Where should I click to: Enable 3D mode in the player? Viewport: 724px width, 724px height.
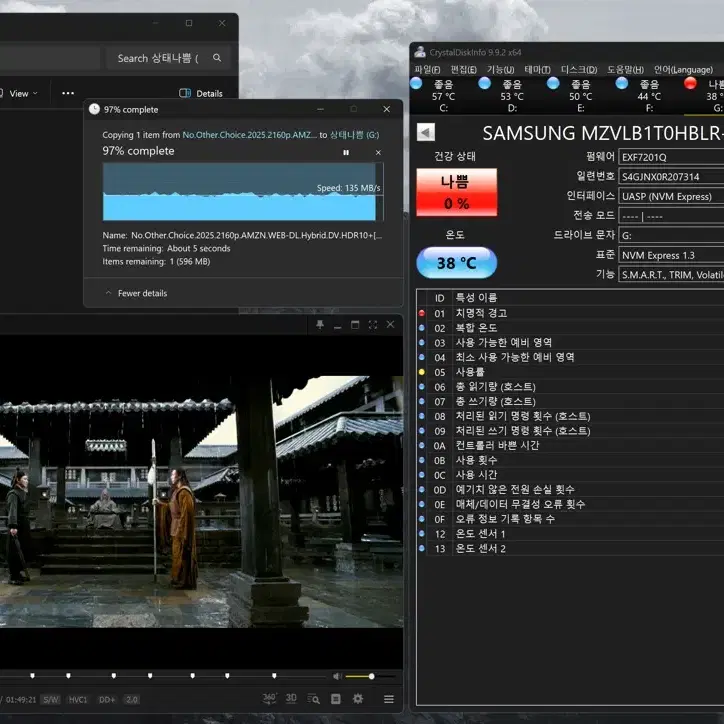coord(291,698)
